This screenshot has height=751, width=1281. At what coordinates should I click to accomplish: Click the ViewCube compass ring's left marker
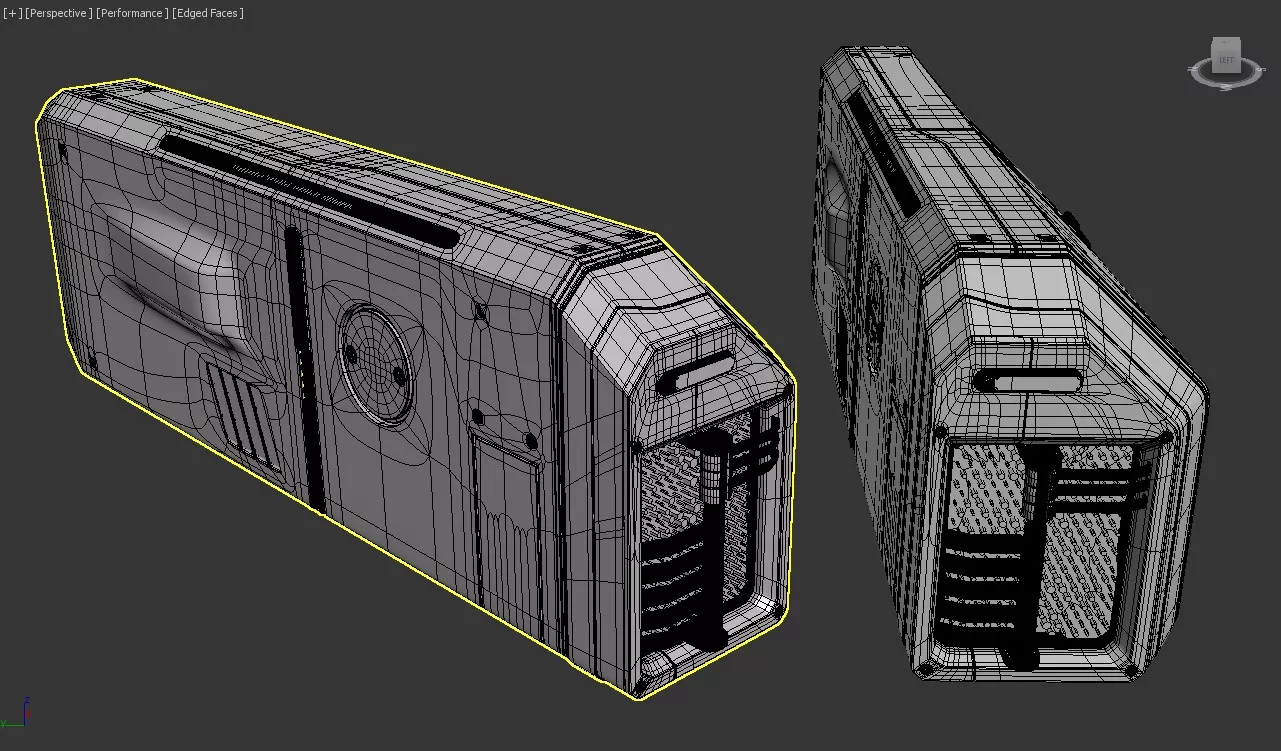click(x=1194, y=70)
